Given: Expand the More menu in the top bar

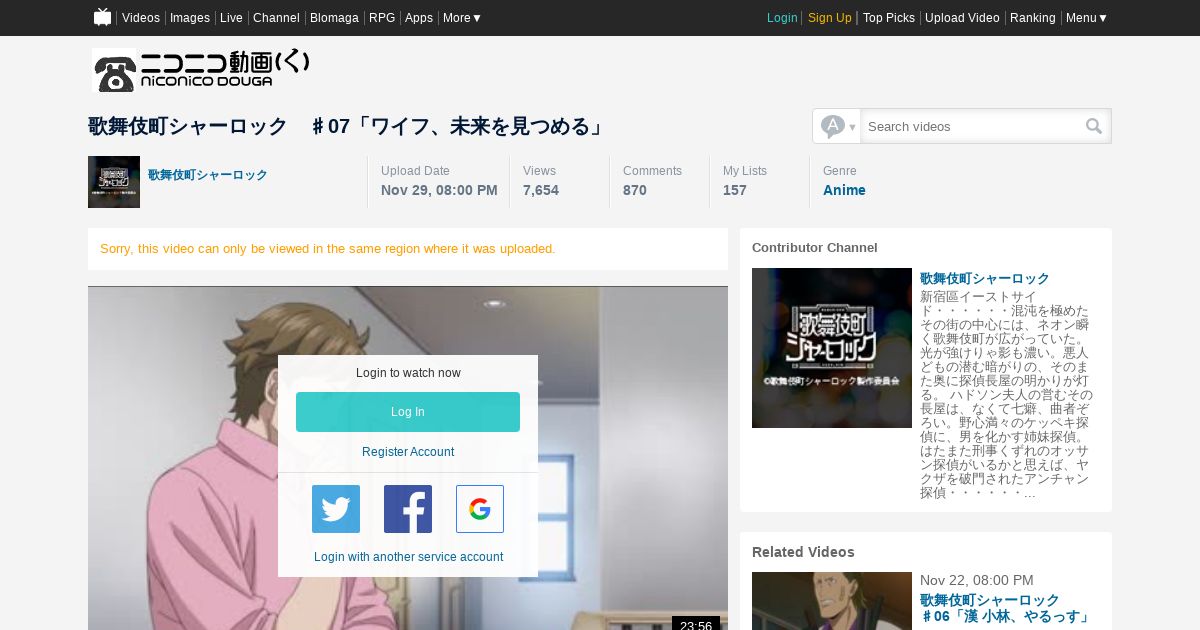Looking at the screenshot, I should tap(462, 18).
